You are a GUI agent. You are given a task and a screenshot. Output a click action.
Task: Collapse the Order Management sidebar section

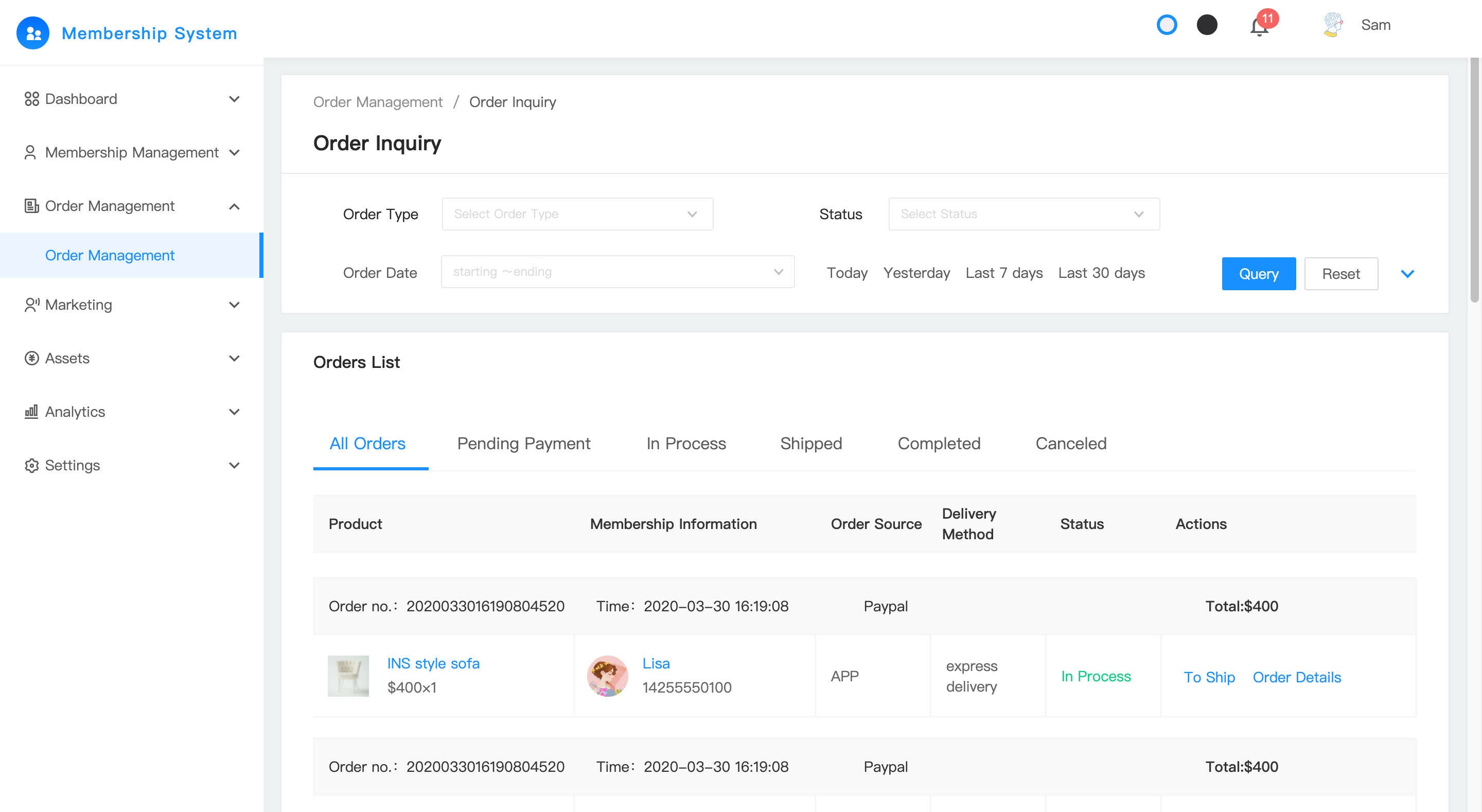(x=234, y=206)
